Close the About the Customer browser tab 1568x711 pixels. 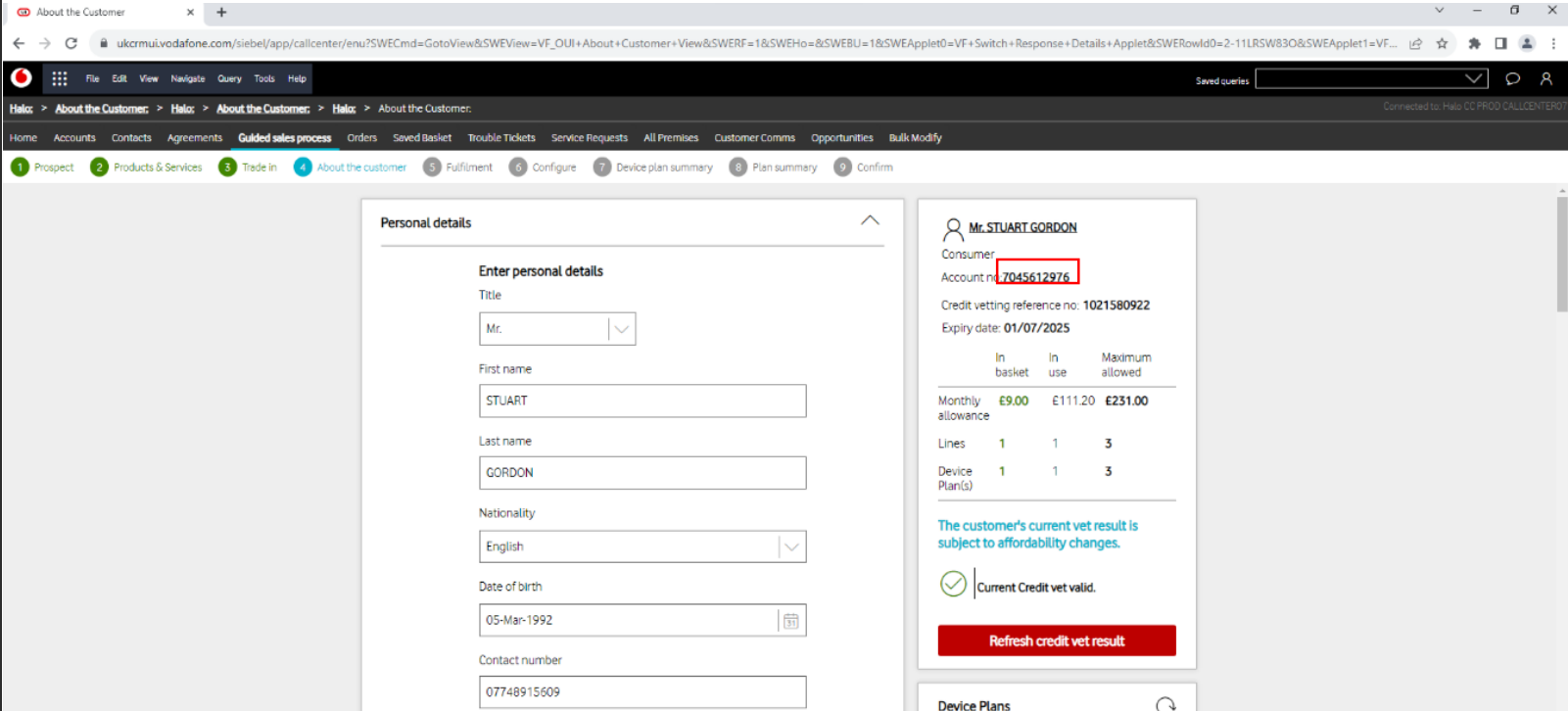coord(190,13)
